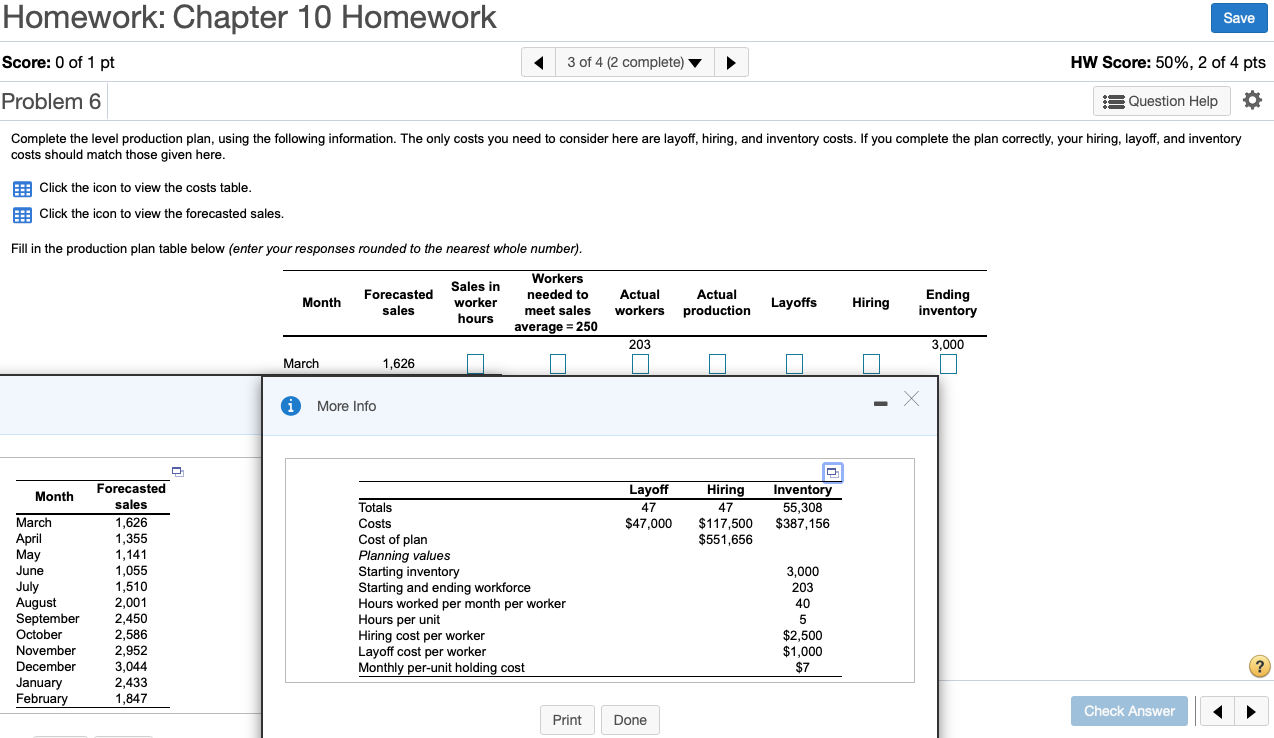Click March Sales in worker hours input
1274x738 pixels.
pyautogui.click(x=475, y=363)
